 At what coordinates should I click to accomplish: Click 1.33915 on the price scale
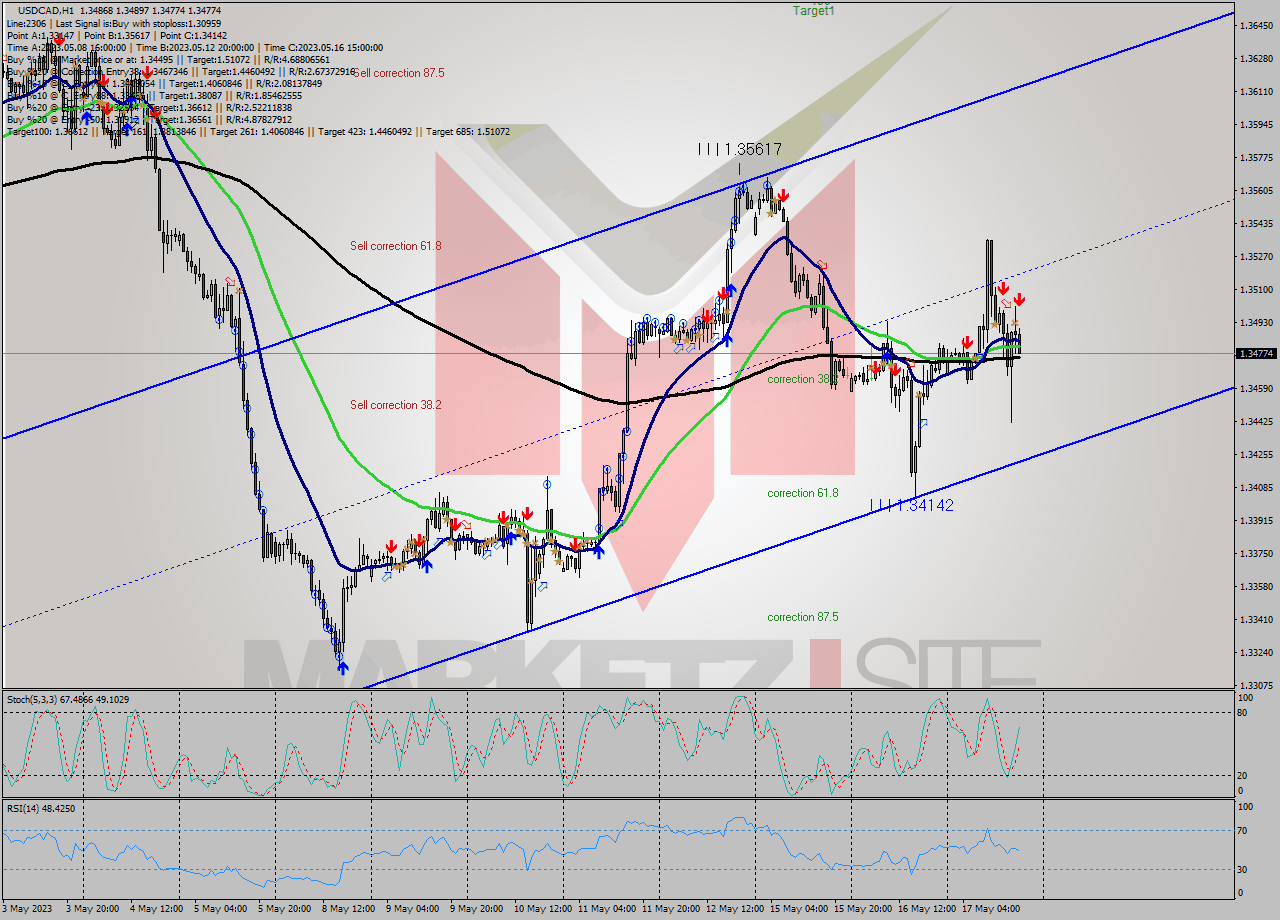(x=1256, y=520)
